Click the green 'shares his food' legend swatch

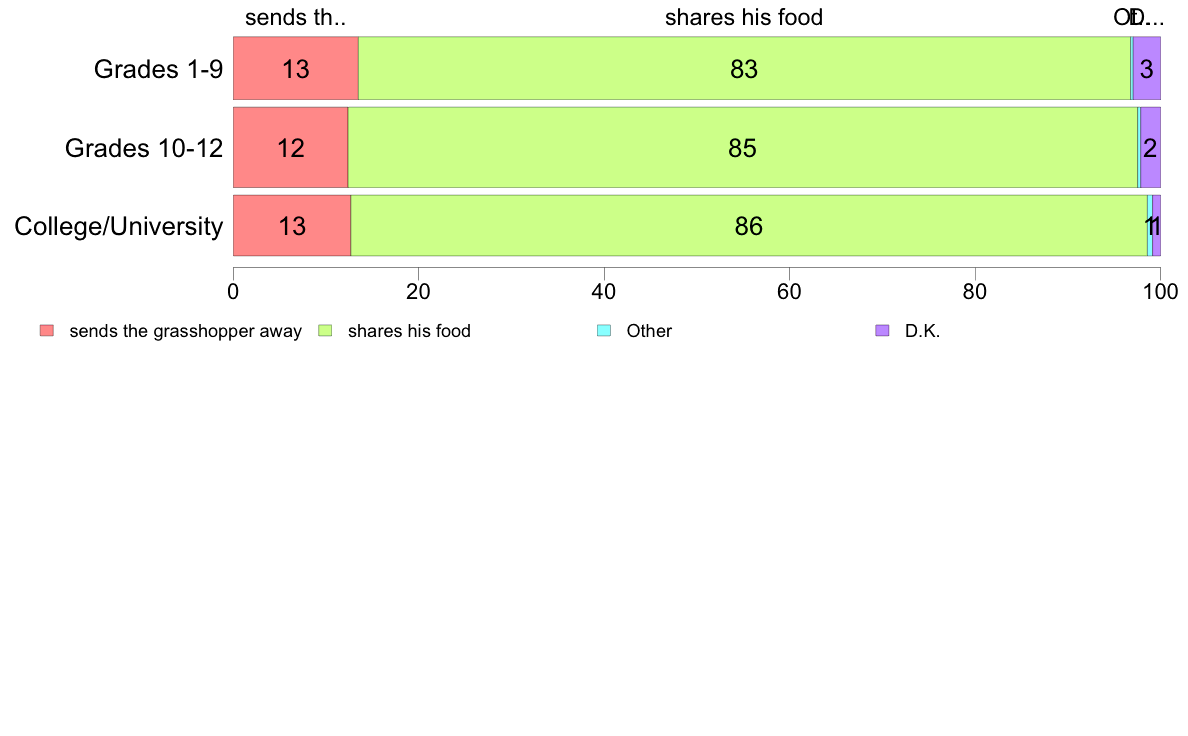coord(325,330)
